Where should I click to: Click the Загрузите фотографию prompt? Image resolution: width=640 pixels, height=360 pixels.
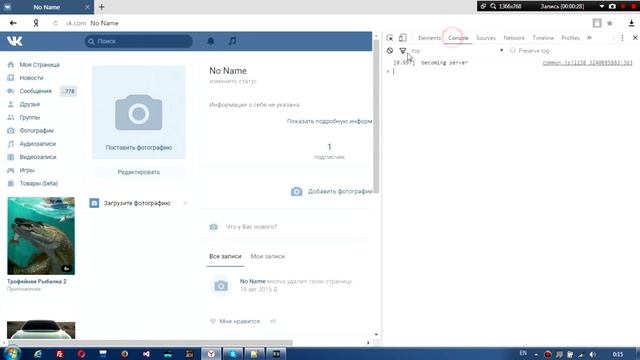[137, 203]
